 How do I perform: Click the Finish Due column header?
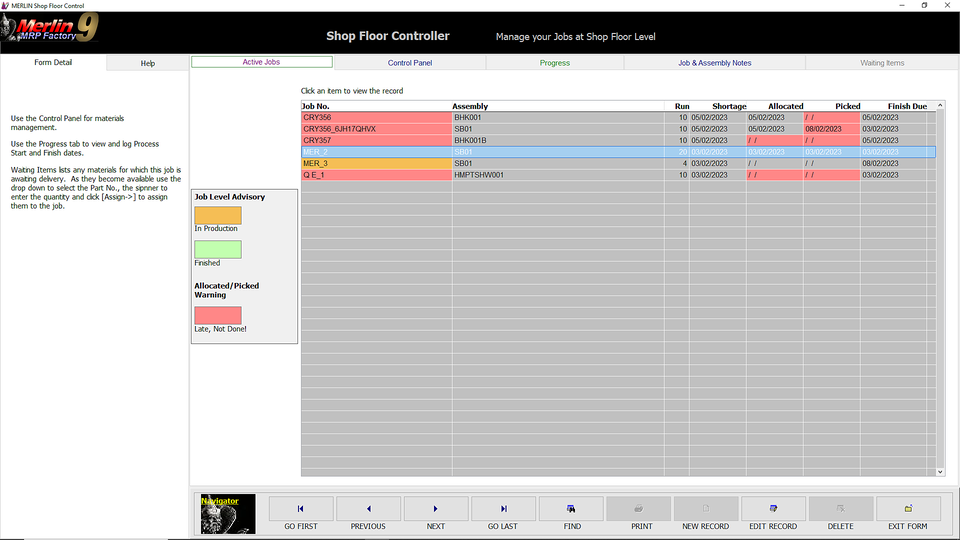point(906,106)
